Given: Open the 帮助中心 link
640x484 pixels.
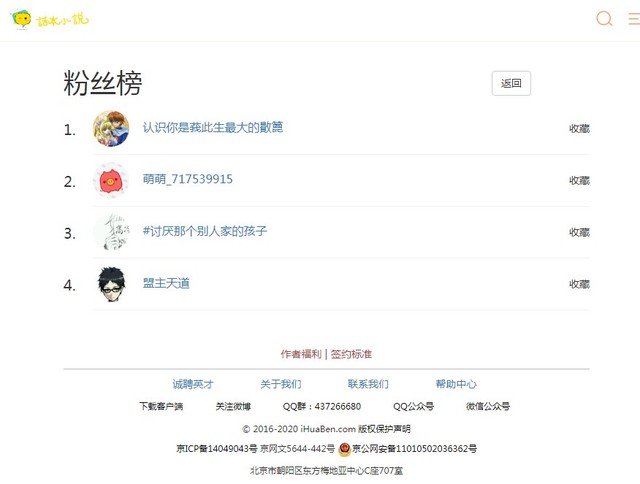Looking at the screenshot, I should (456, 384).
